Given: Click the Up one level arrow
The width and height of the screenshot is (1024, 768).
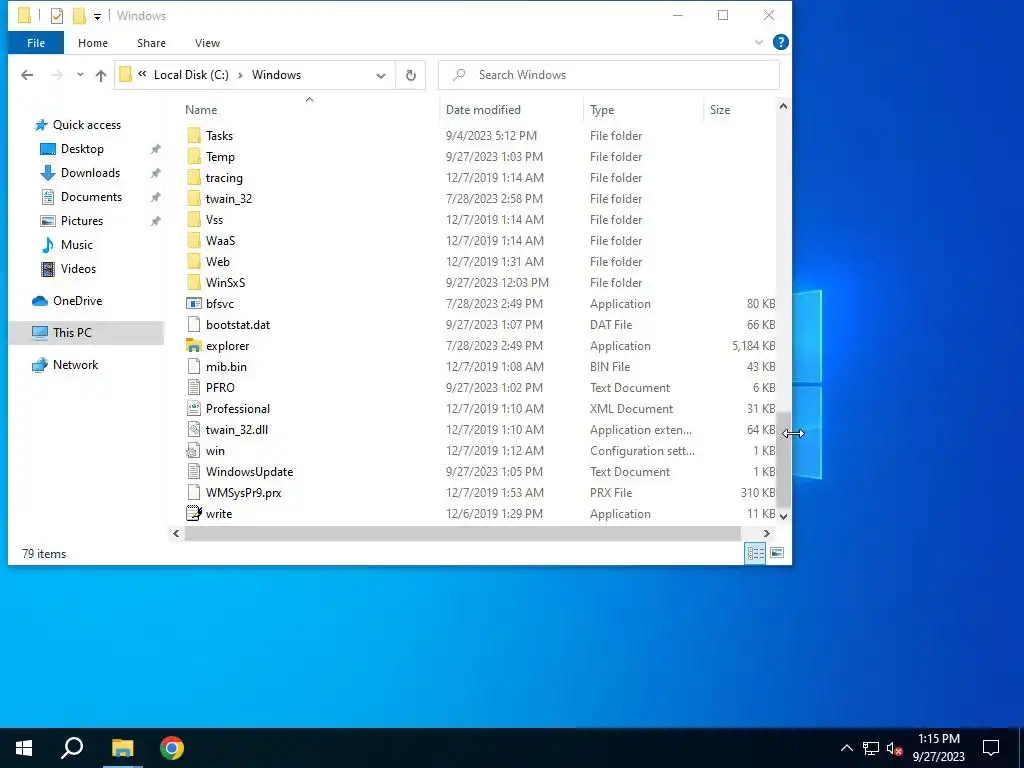Looking at the screenshot, I should tap(101, 75).
